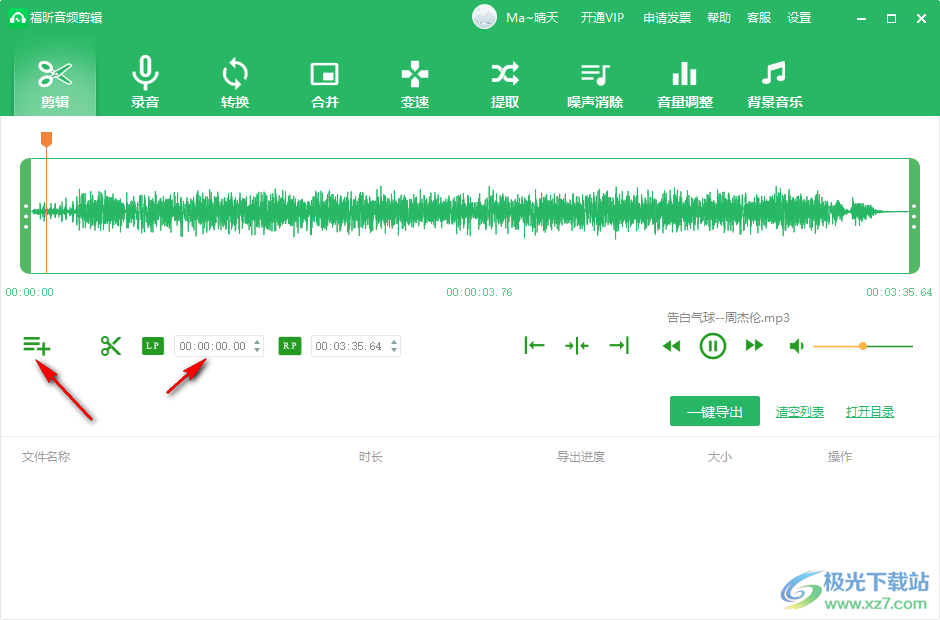Minimize the window

coord(861,19)
